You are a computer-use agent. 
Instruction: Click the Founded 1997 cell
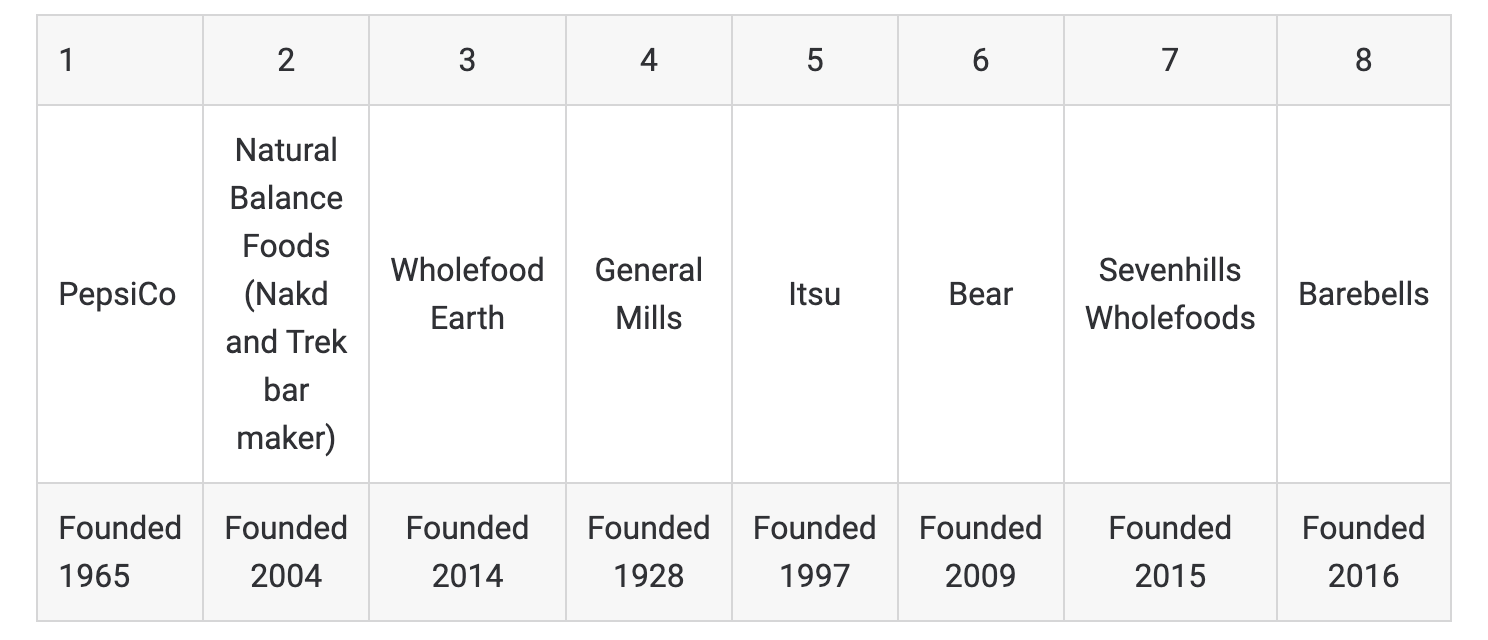(814, 552)
